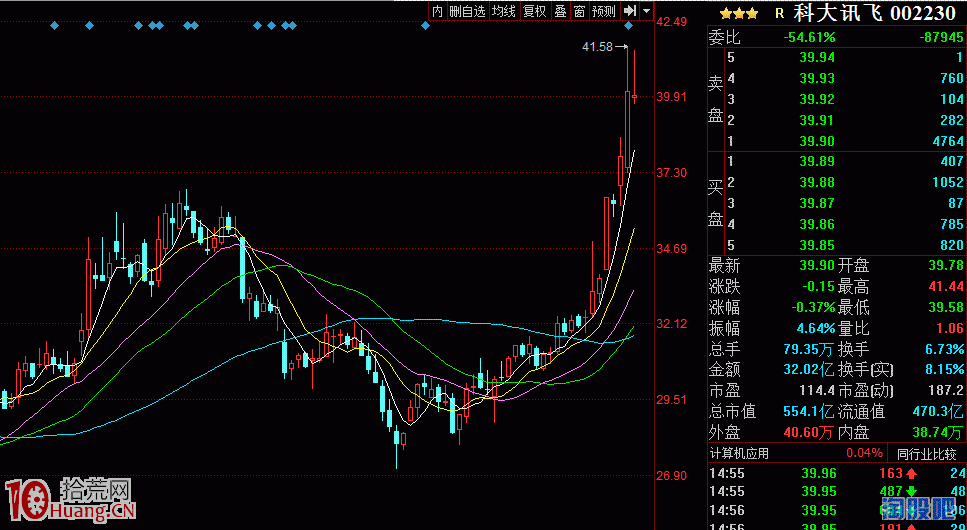Click the 委差 value -87945

(941, 38)
